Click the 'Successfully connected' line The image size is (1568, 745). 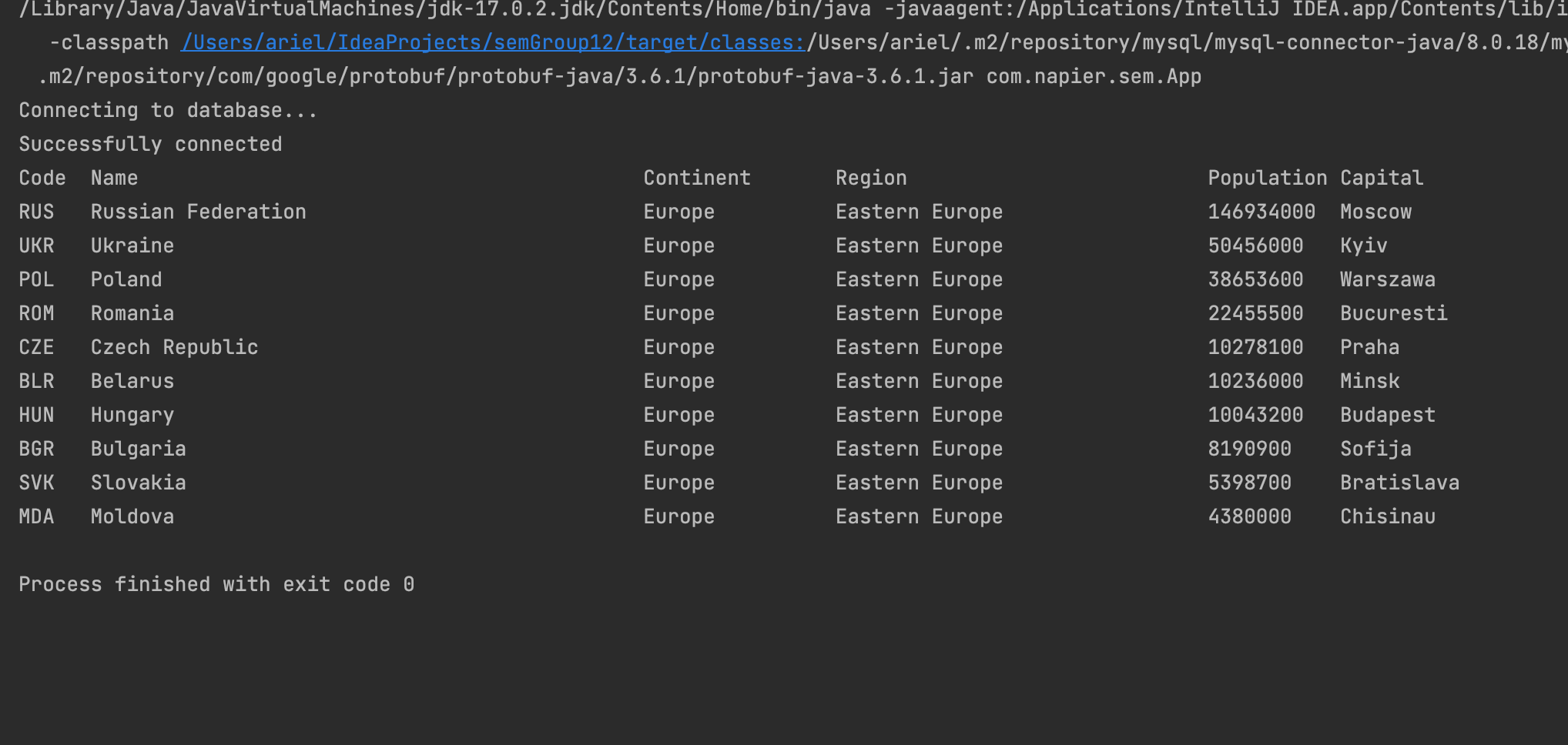pos(151,144)
